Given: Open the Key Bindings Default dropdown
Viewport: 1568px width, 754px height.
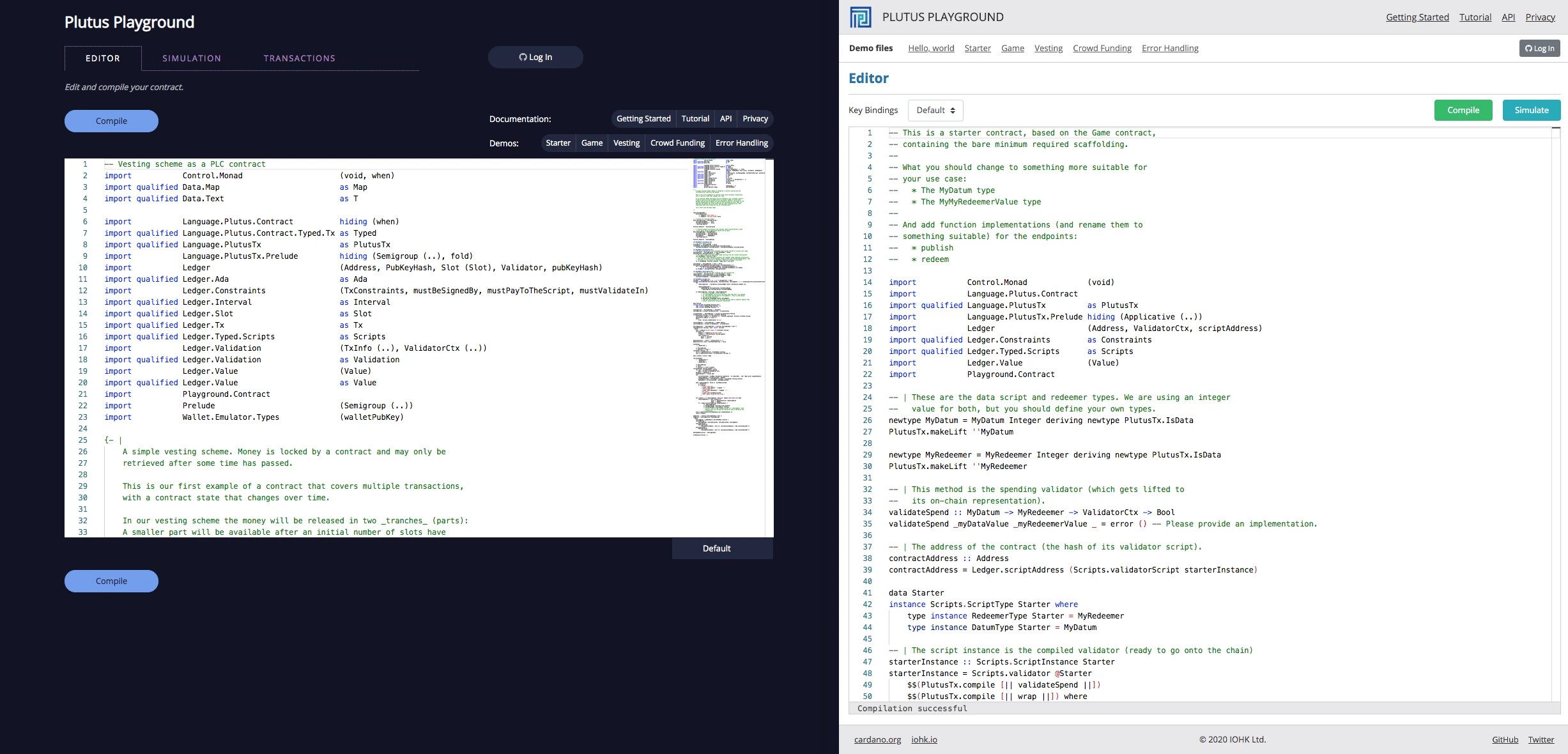Looking at the screenshot, I should pos(935,110).
